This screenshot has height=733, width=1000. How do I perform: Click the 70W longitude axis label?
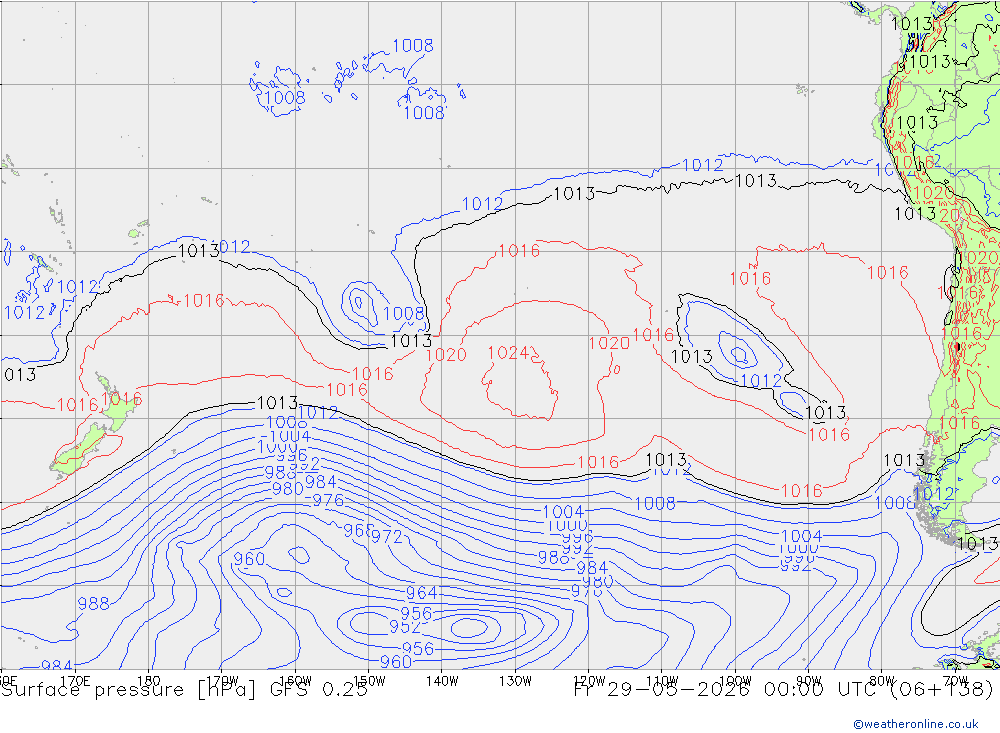[x=955, y=681]
